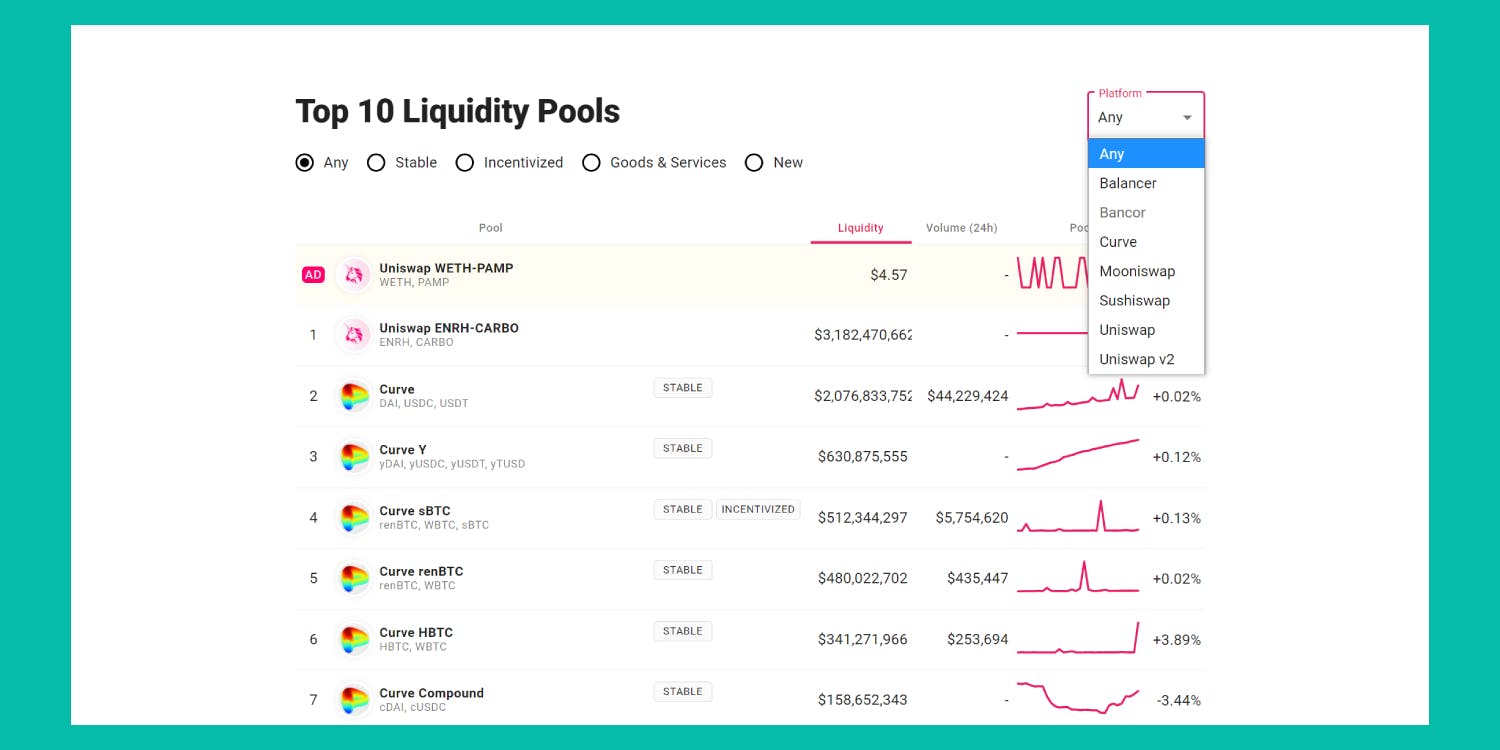Click STABLE tag on Curve HBTC row

[683, 631]
